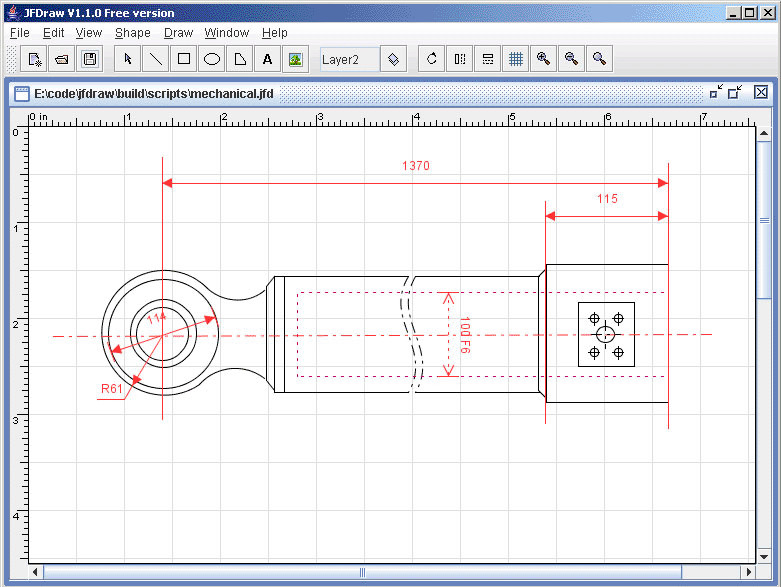Open the Help menu
The height and width of the screenshot is (587, 781).
coord(274,33)
